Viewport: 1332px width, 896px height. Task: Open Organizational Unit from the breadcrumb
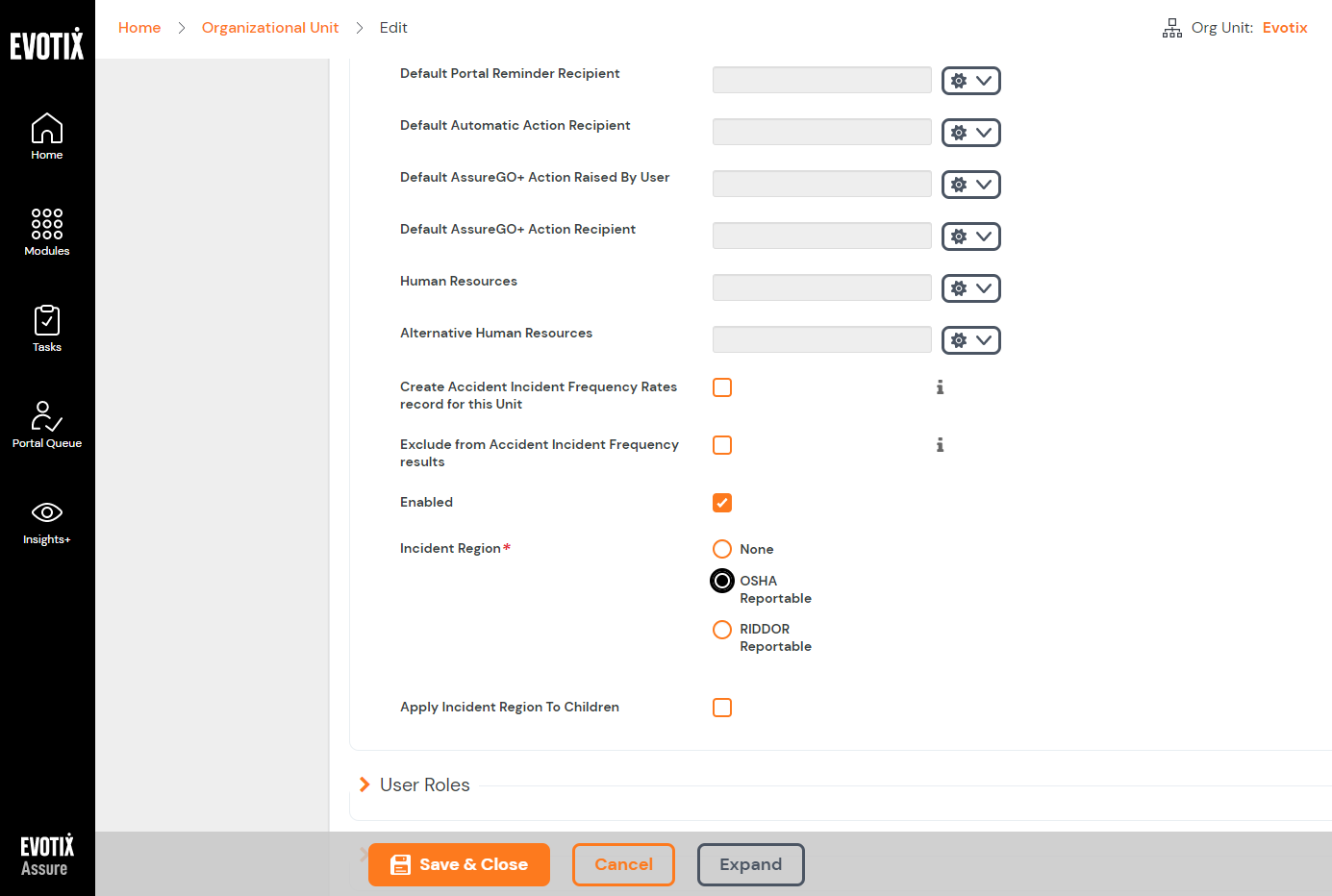point(270,27)
